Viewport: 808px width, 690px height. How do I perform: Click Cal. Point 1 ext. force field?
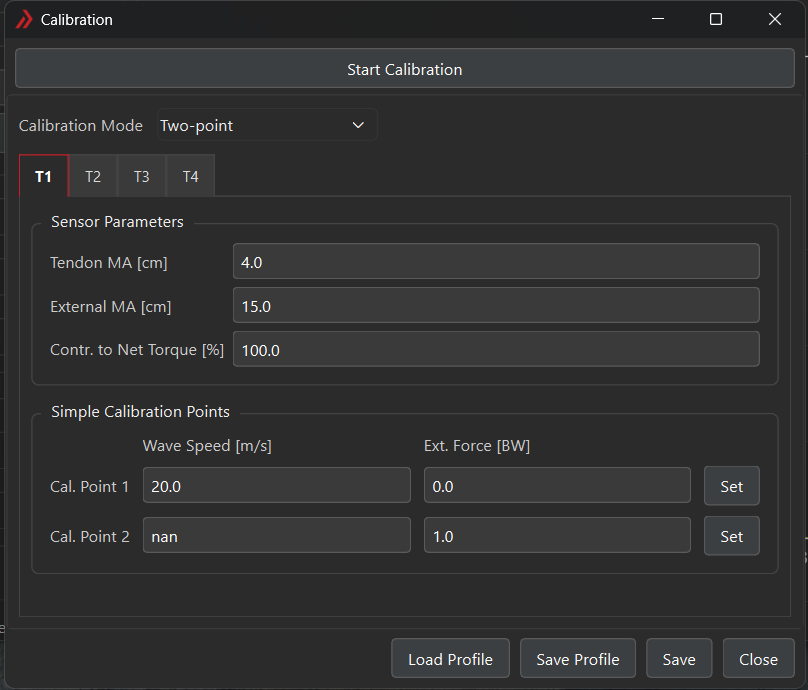point(557,485)
